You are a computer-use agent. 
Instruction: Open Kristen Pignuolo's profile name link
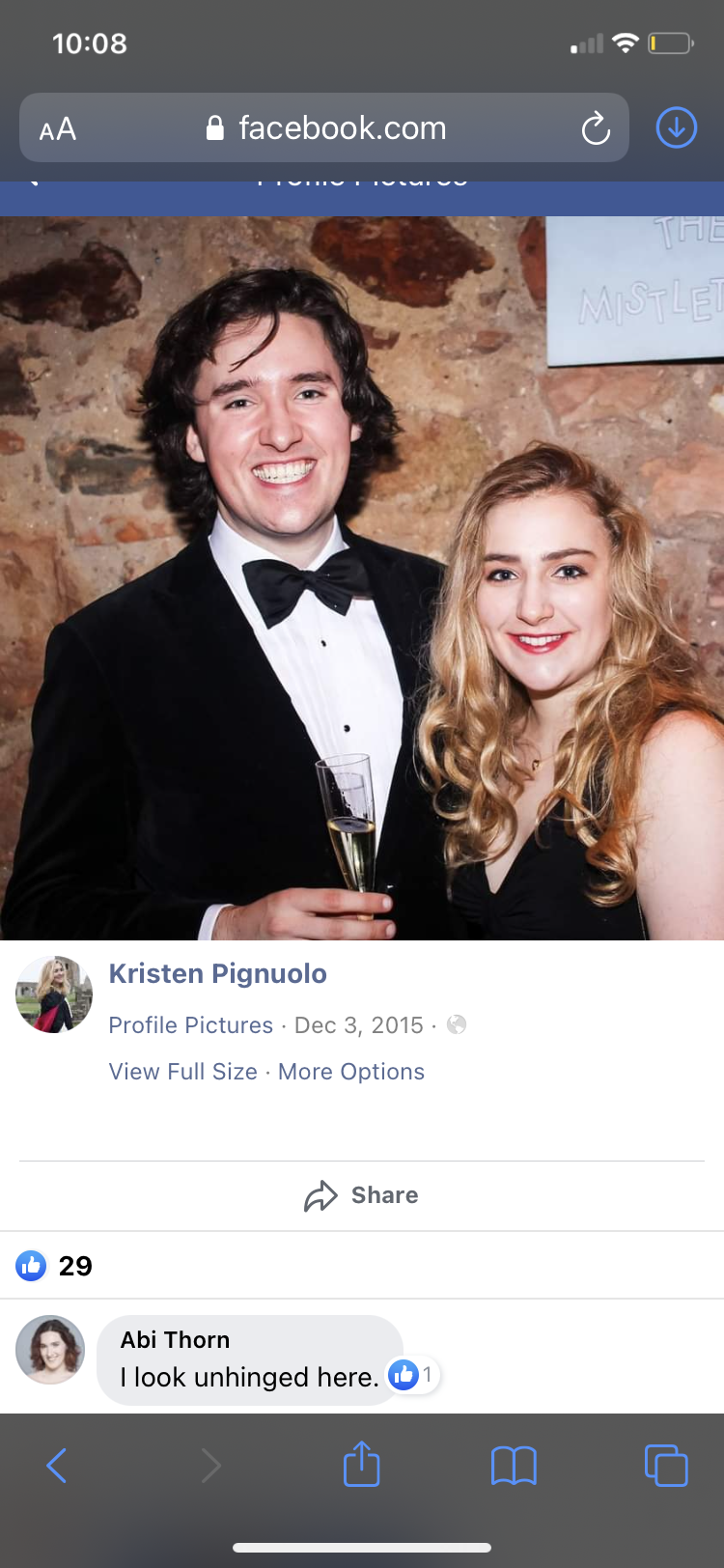[217, 973]
